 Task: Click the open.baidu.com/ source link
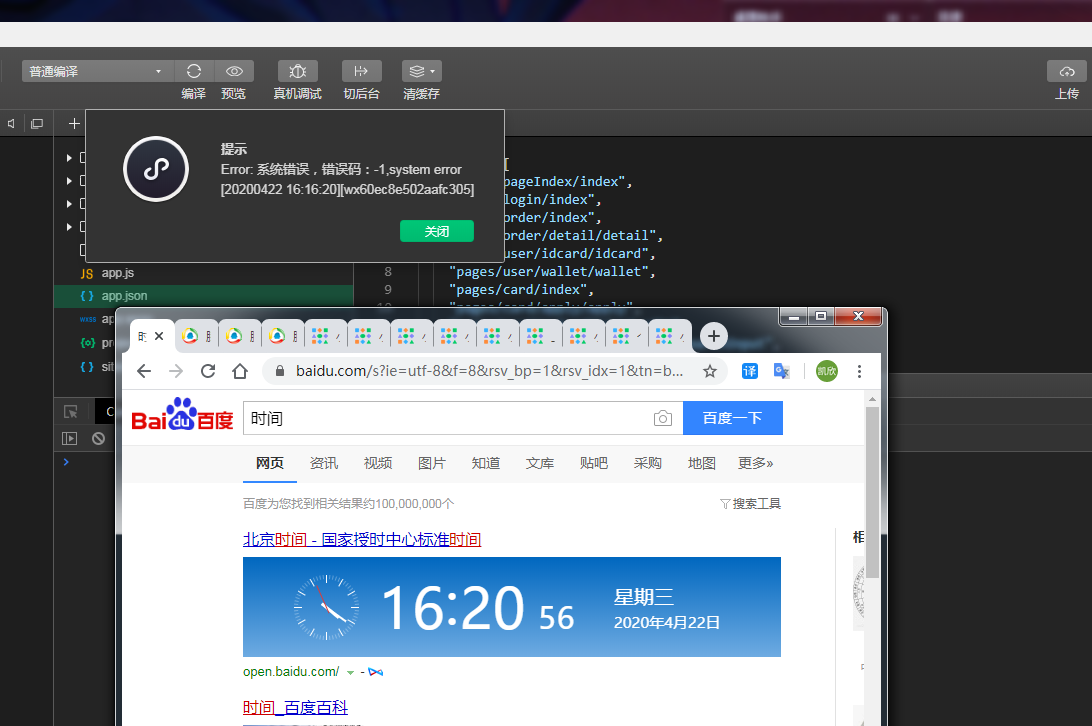click(x=291, y=672)
